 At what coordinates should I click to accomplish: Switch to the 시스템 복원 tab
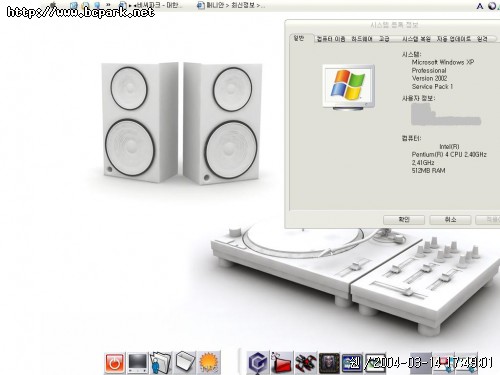click(416, 39)
